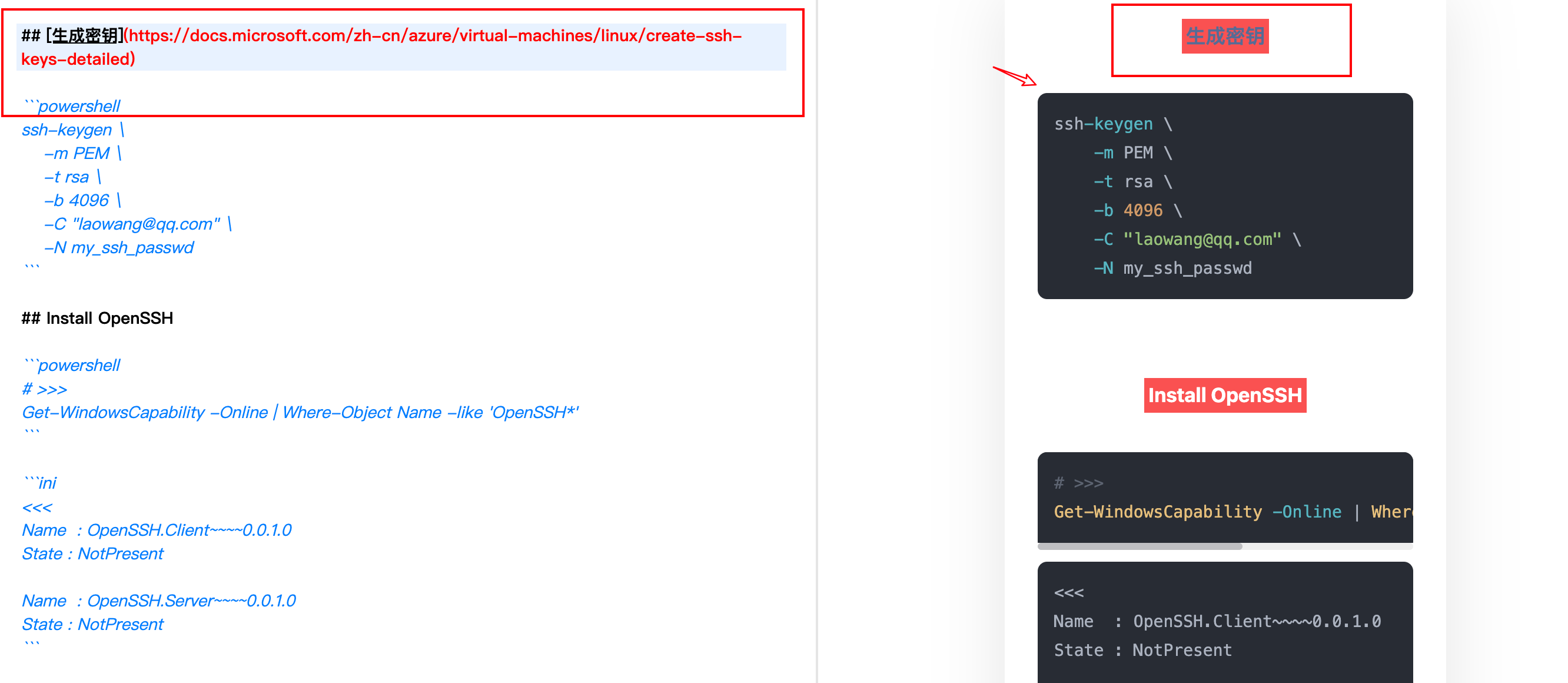Click the -N my_ssh_passwd line in editor
This screenshot has height=683, width=1568.
[119, 247]
